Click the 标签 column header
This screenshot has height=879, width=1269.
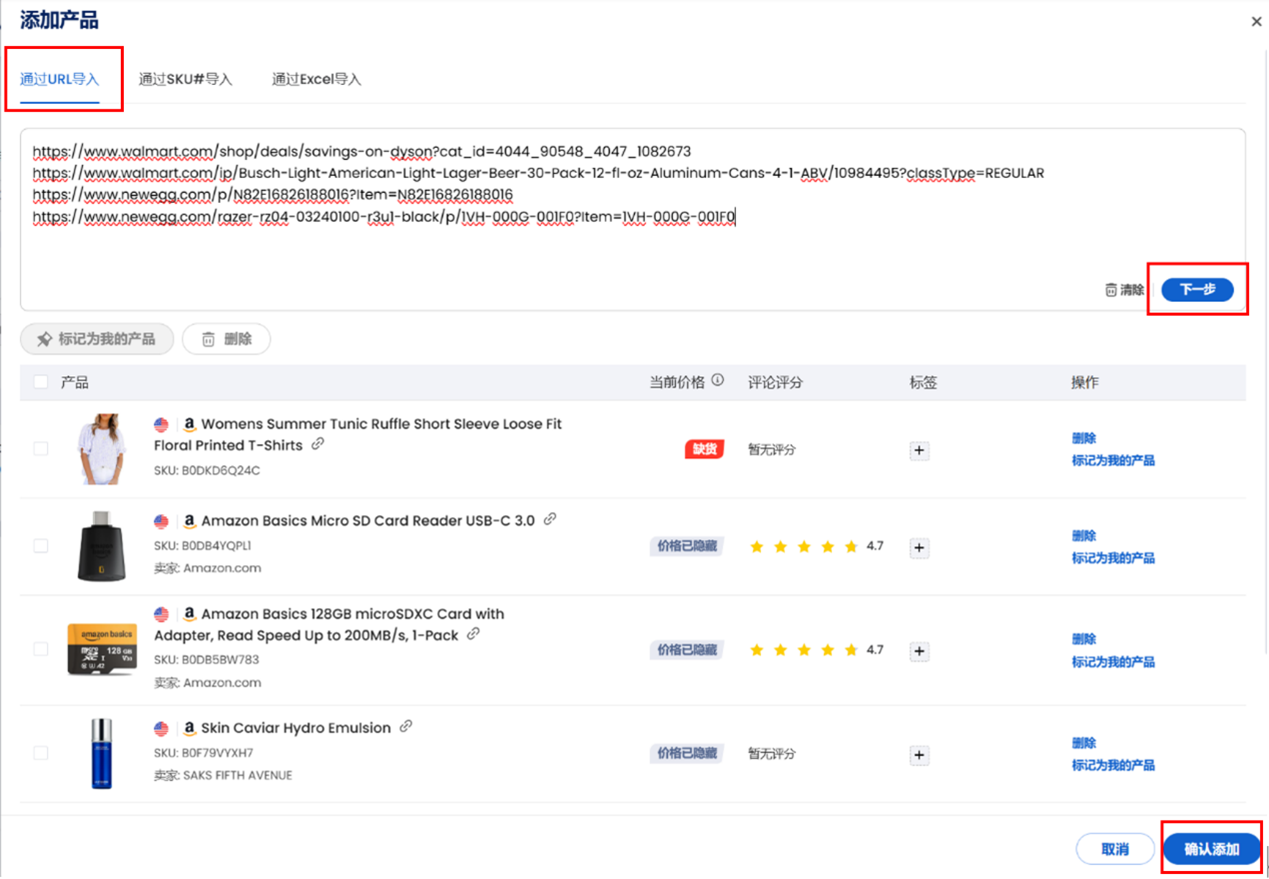pyautogui.click(x=923, y=382)
